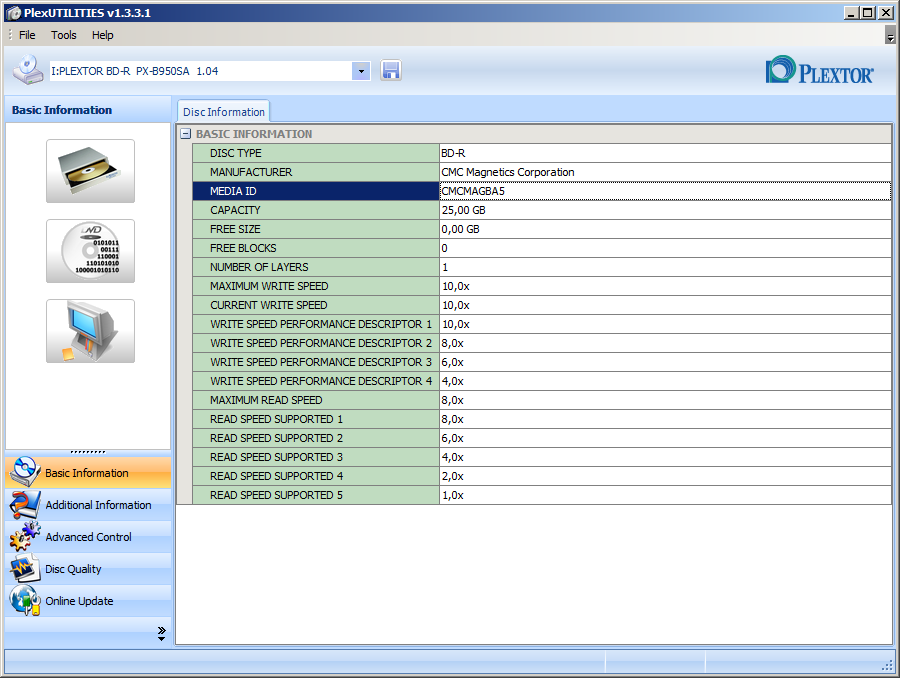Screen dimensions: 900x678
Task: Click the drive icon beside drive selector
Action: [x=28, y=71]
